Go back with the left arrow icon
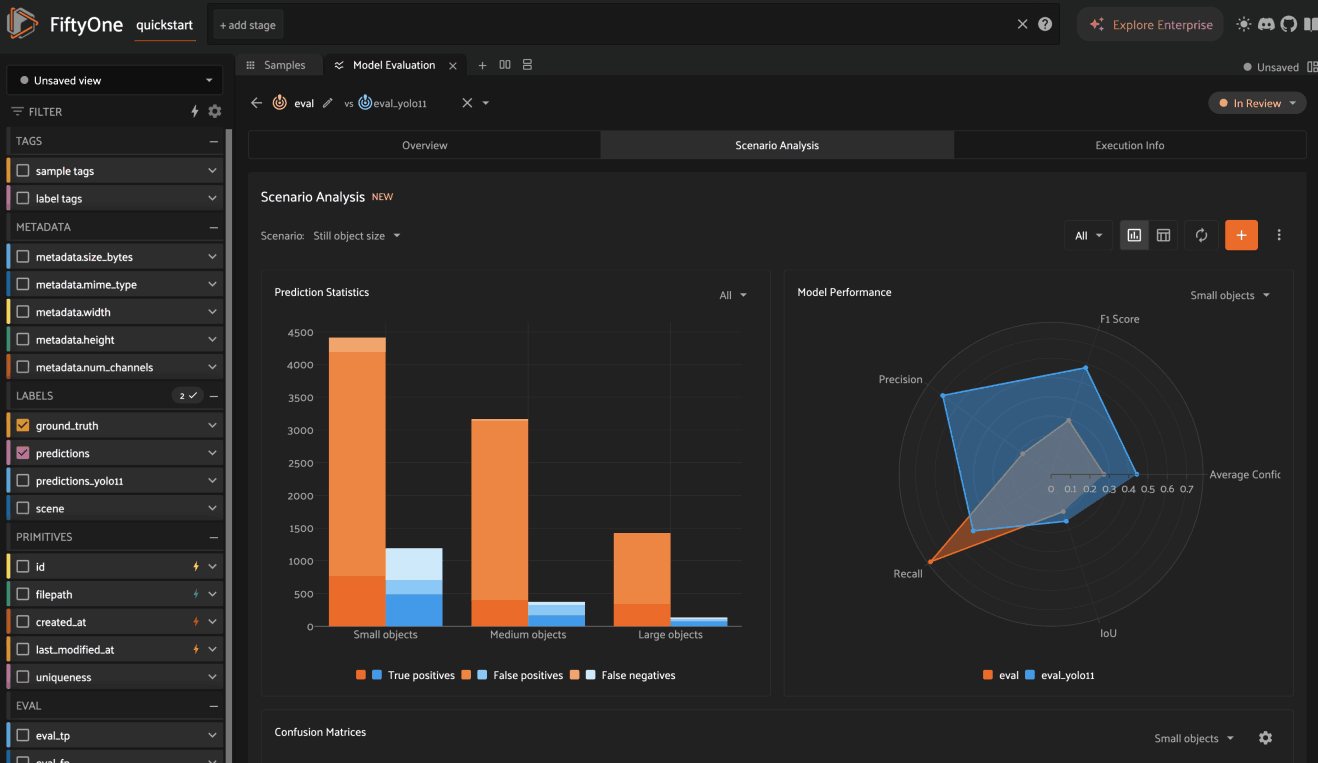The image size is (1318, 763). (256, 103)
